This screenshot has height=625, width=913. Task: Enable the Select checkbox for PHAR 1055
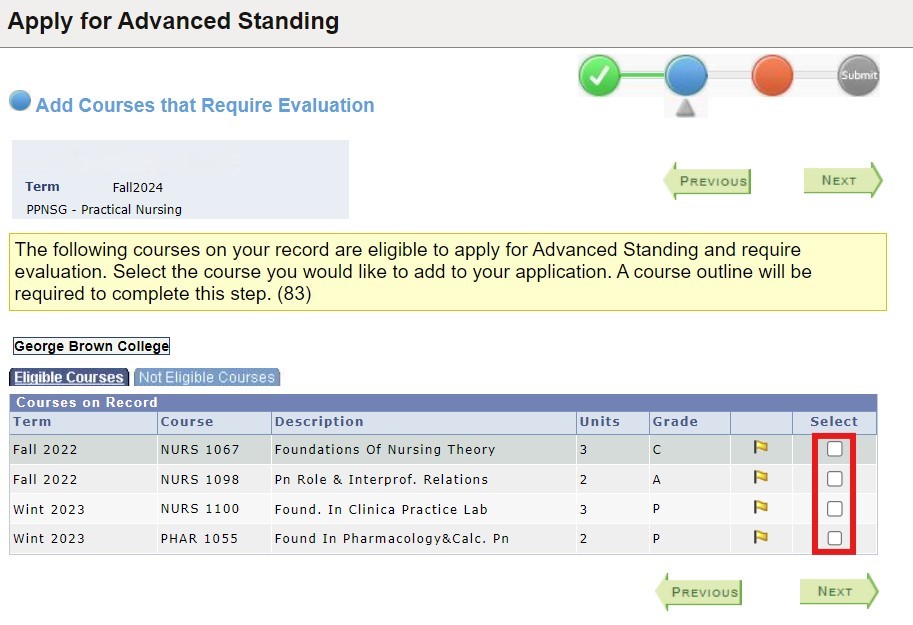(835, 538)
